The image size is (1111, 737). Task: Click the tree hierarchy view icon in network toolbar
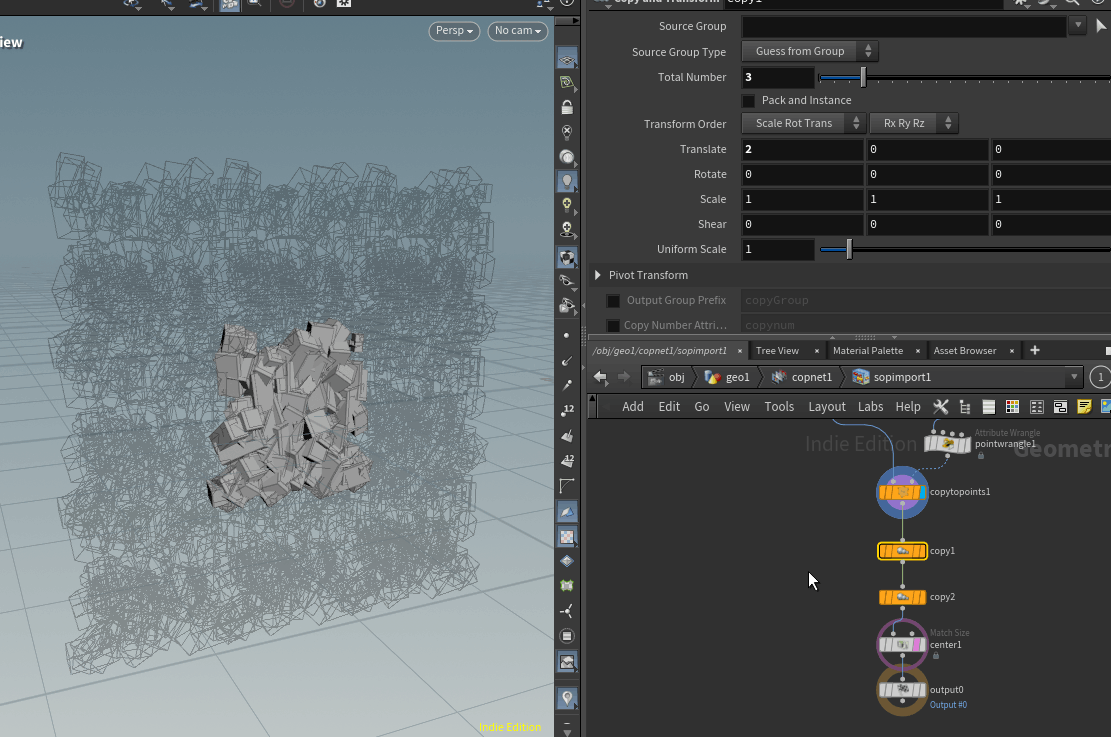pos(964,407)
